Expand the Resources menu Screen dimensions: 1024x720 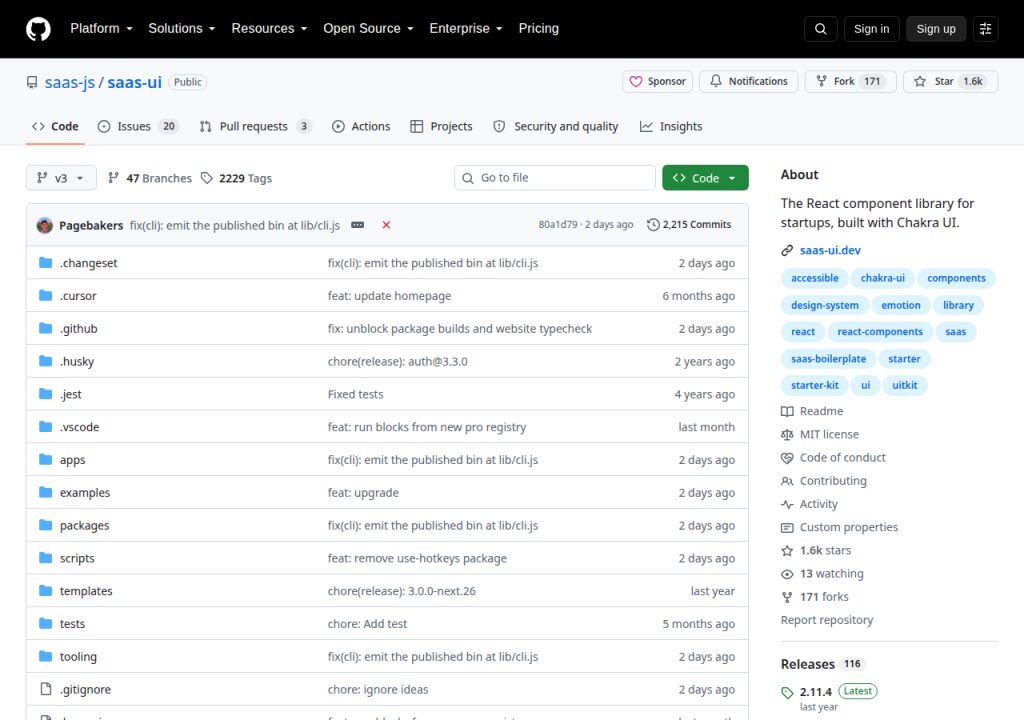[269, 29]
